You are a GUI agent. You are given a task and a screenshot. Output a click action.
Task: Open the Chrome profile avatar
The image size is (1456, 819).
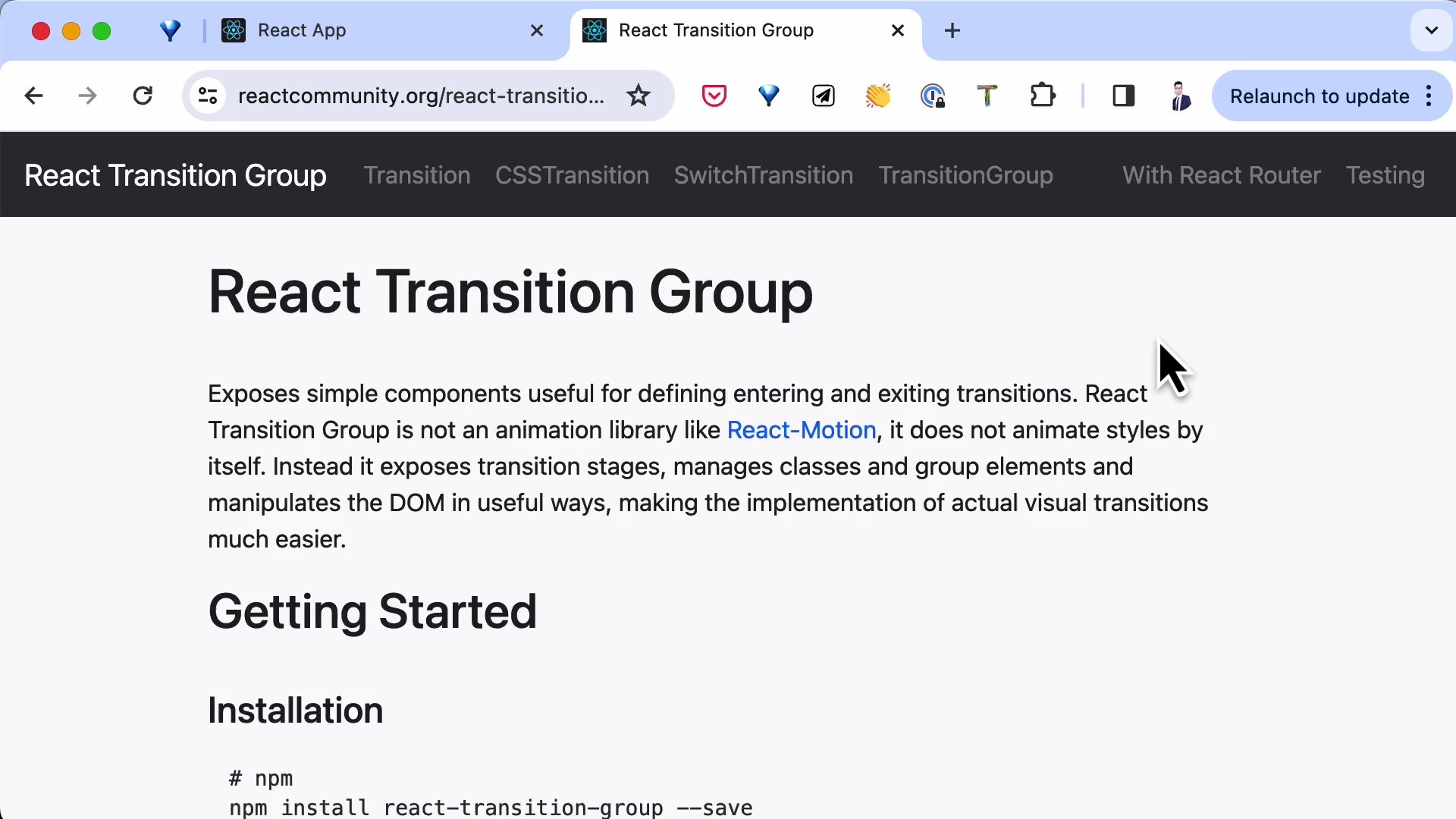tap(1179, 96)
